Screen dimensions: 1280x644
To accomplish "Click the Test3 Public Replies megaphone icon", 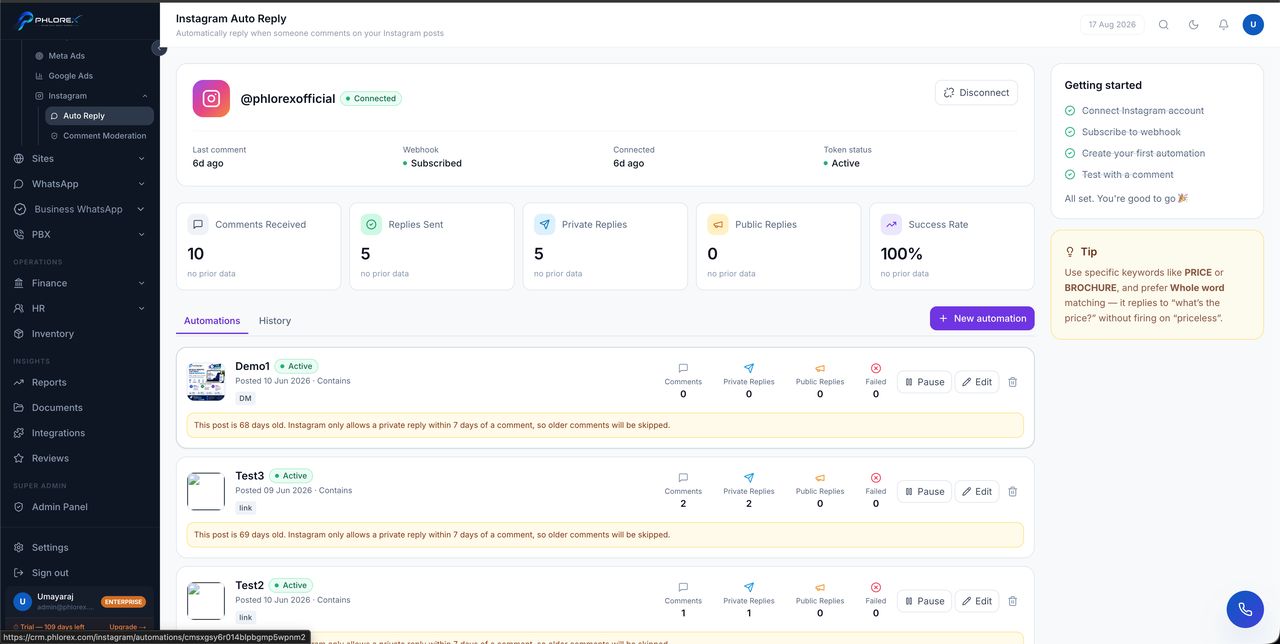I will coord(820,478).
